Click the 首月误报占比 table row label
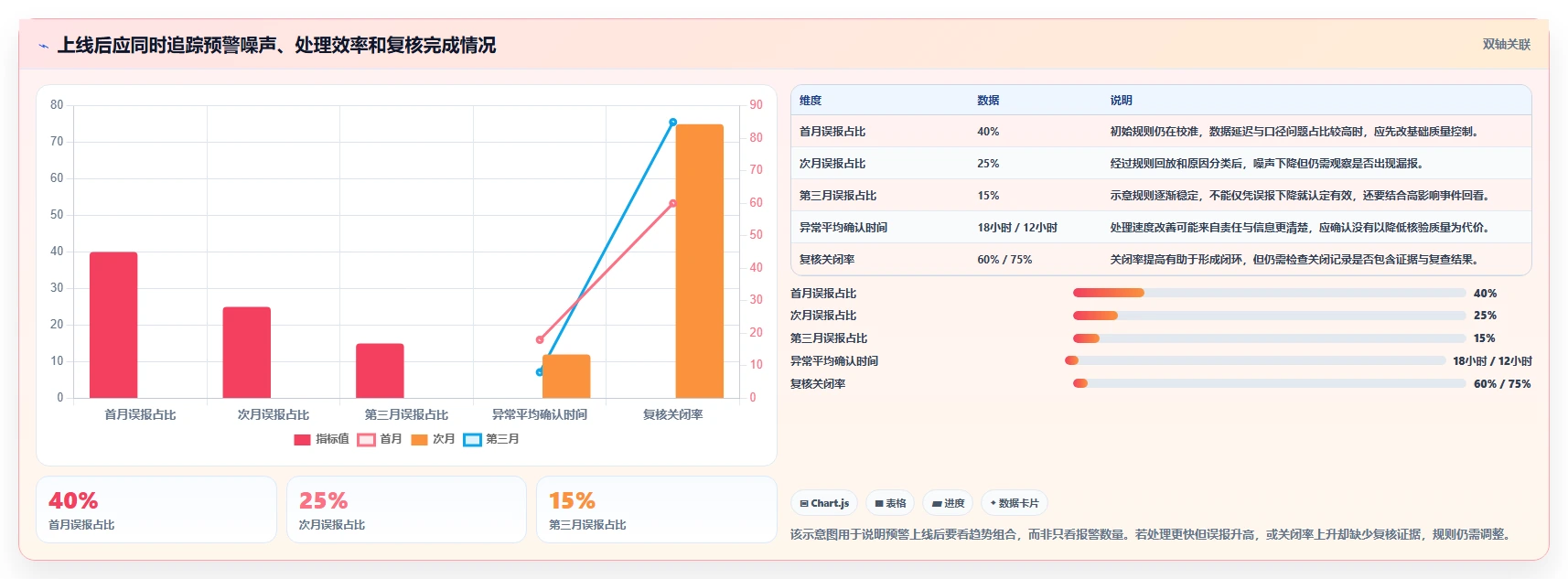This screenshot has width=1568, height=579. pyautogui.click(x=832, y=132)
